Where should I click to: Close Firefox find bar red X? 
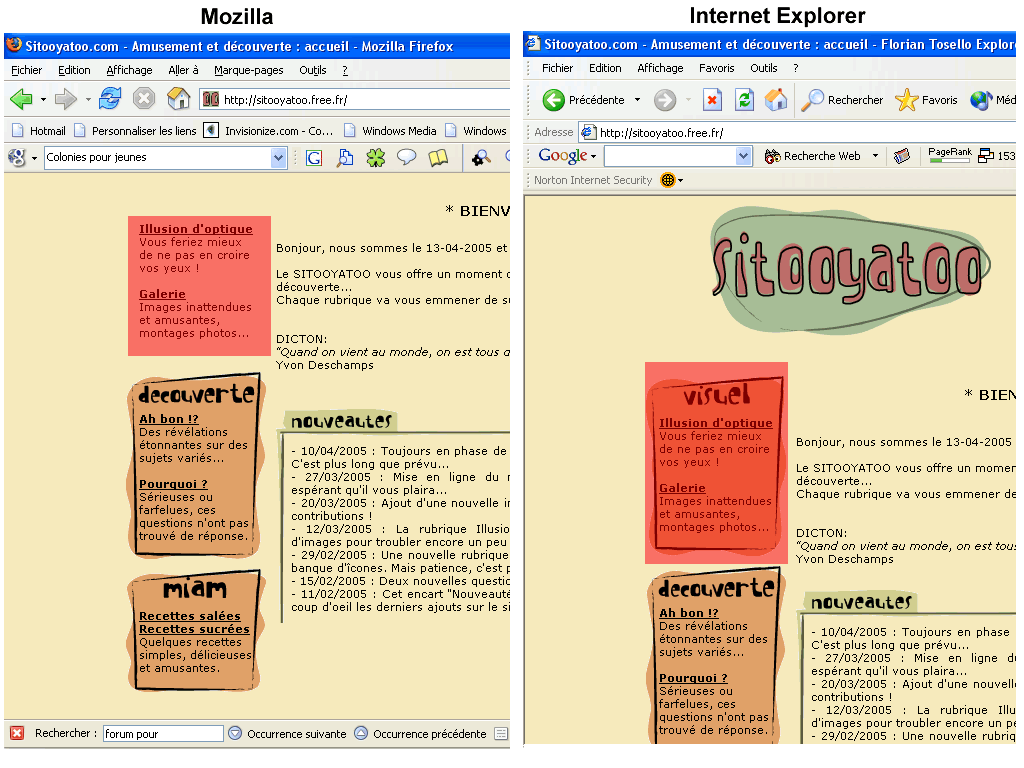(x=17, y=733)
